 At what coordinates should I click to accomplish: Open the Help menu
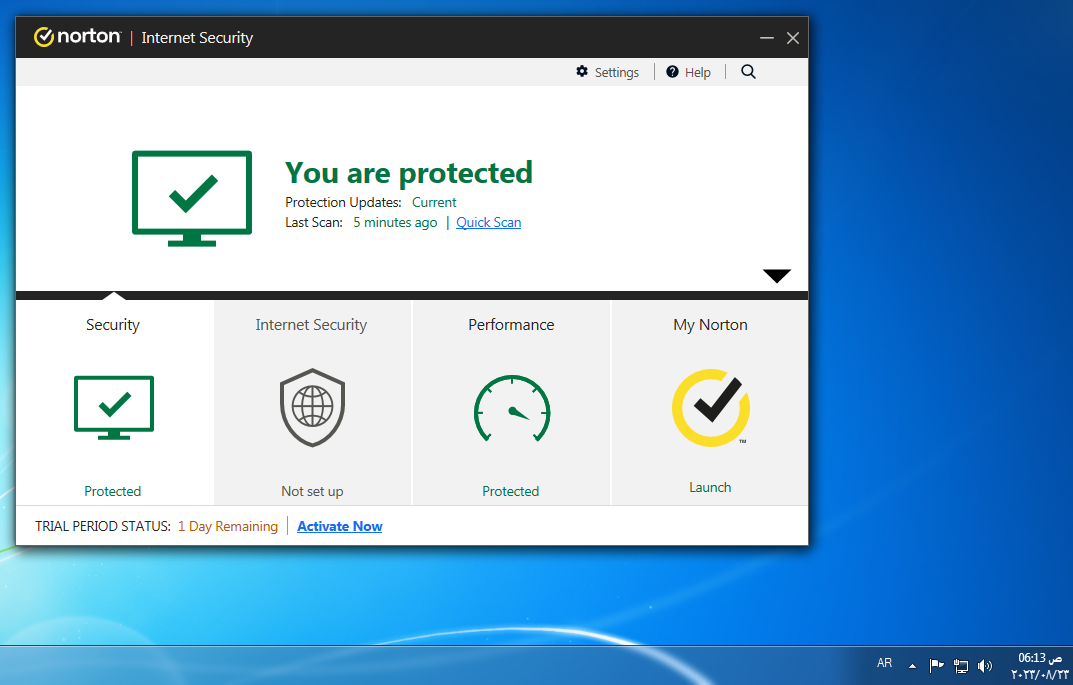(x=688, y=72)
